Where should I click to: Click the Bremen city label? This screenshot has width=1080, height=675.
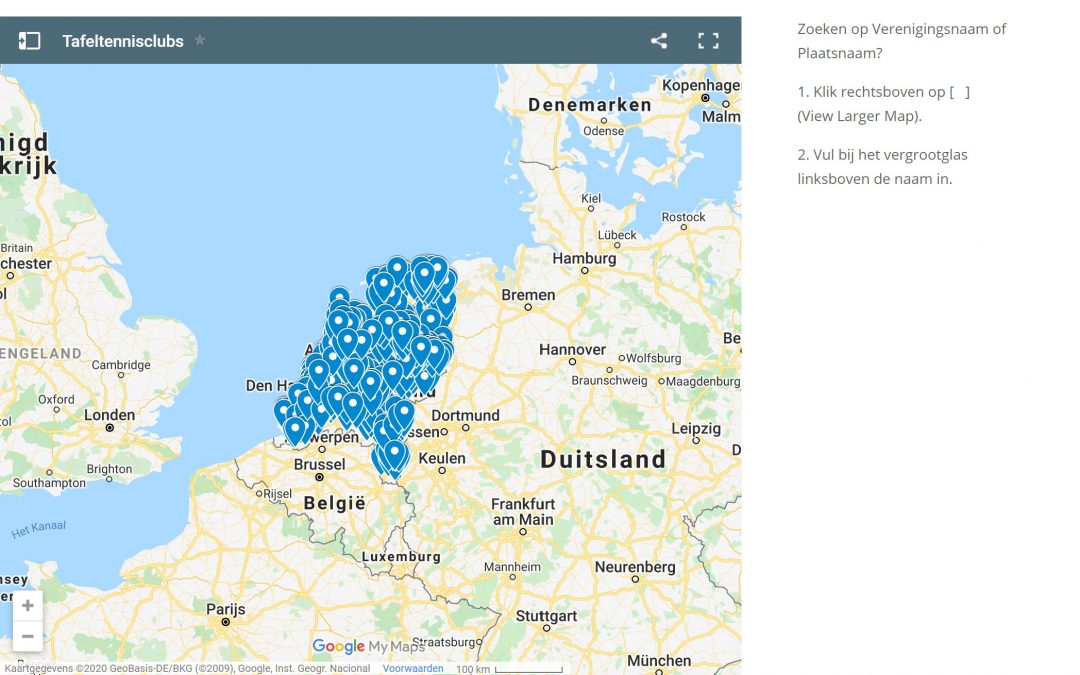pyautogui.click(x=528, y=295)
